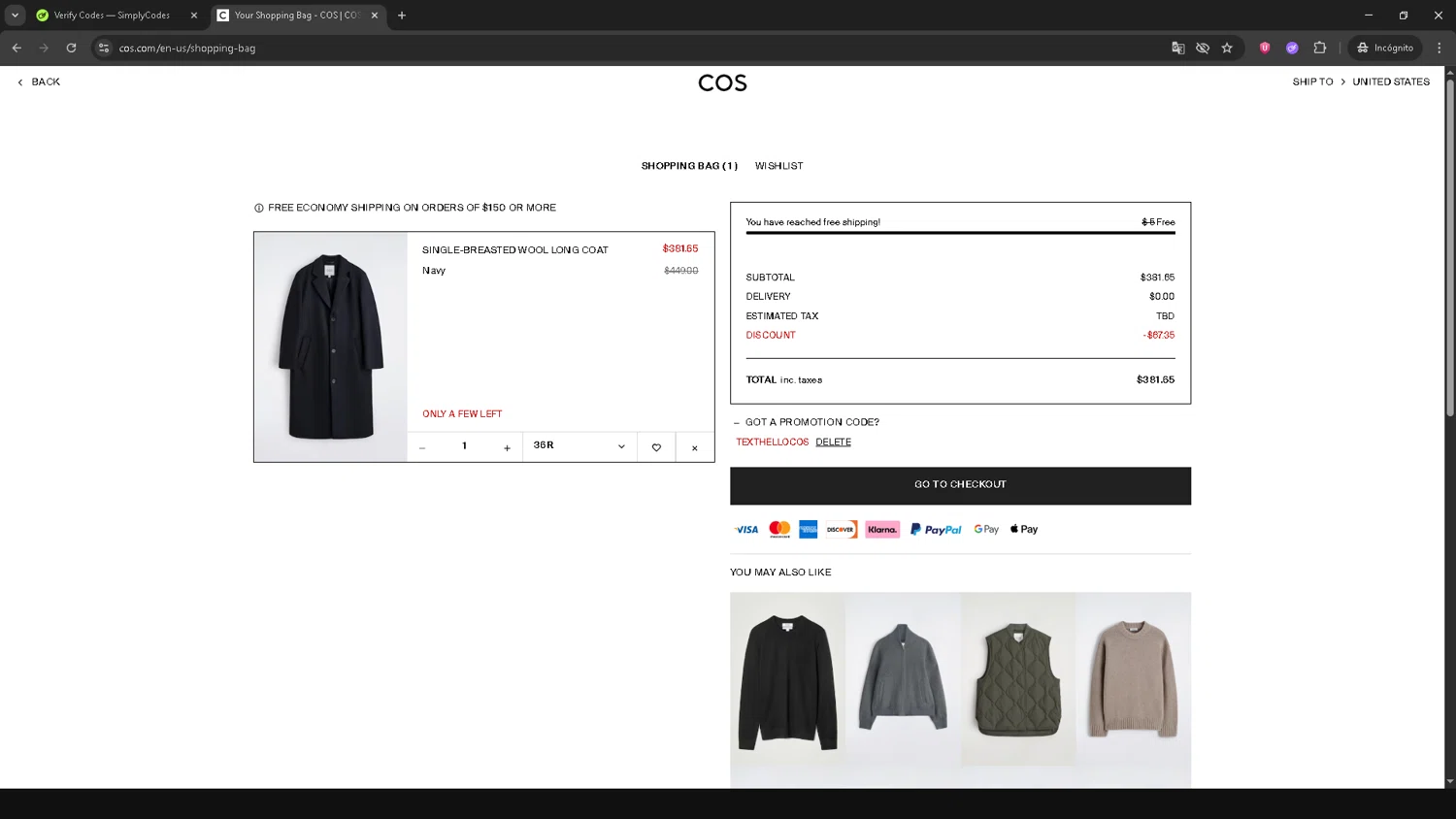The width and height of the screenshot is (1456, 819).
Task: Click the free shipping info icon
Action: click(259, 209)
